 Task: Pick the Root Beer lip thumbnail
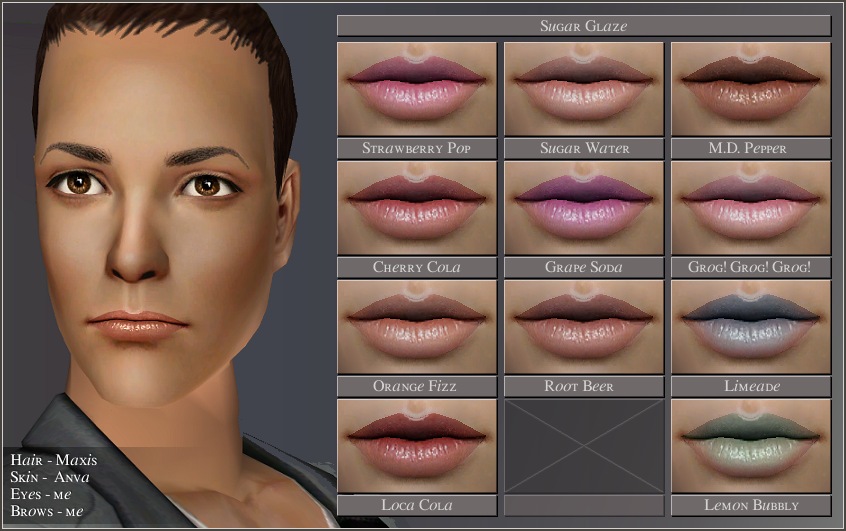[x=584, y=326]
